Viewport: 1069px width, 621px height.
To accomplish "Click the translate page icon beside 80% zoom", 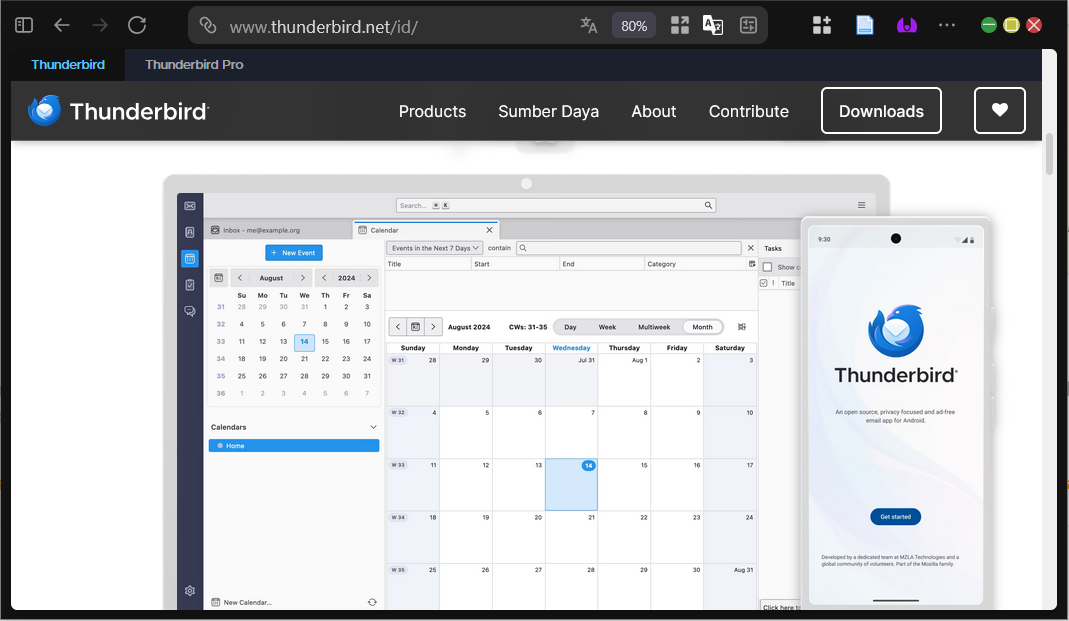I will pyautogui.click(x=588, y=25).
